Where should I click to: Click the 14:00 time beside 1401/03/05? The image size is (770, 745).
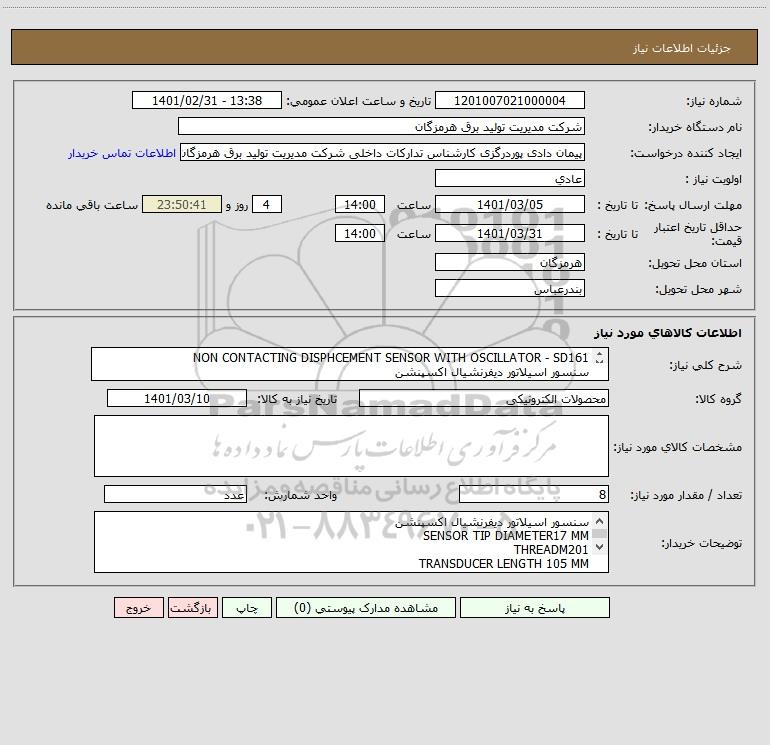point(359,204)
